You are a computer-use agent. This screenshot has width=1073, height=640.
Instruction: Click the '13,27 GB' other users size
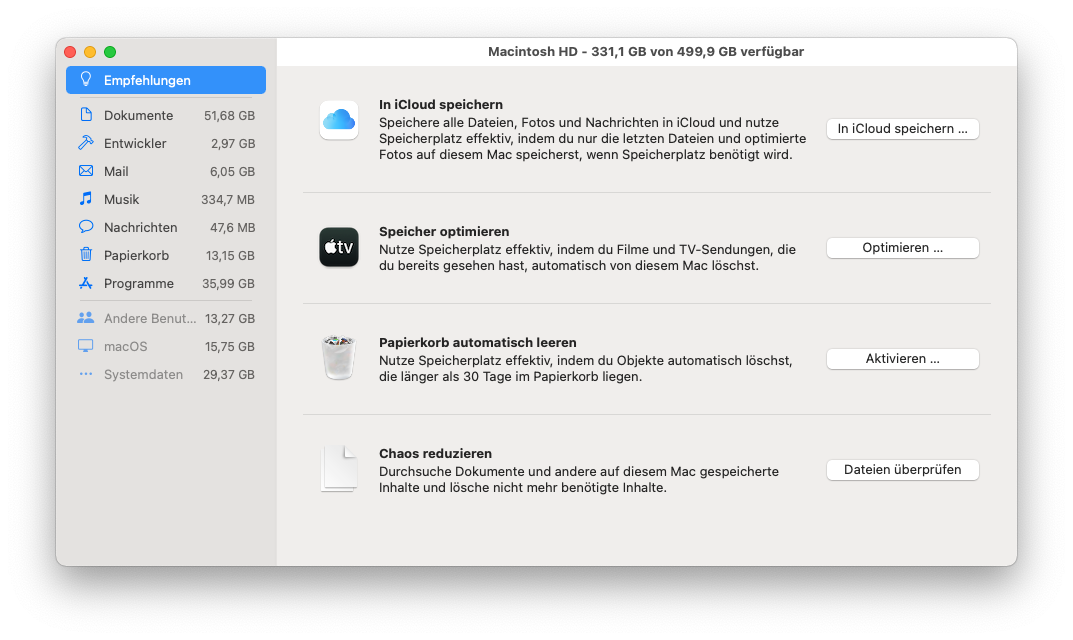pos(230,319)
